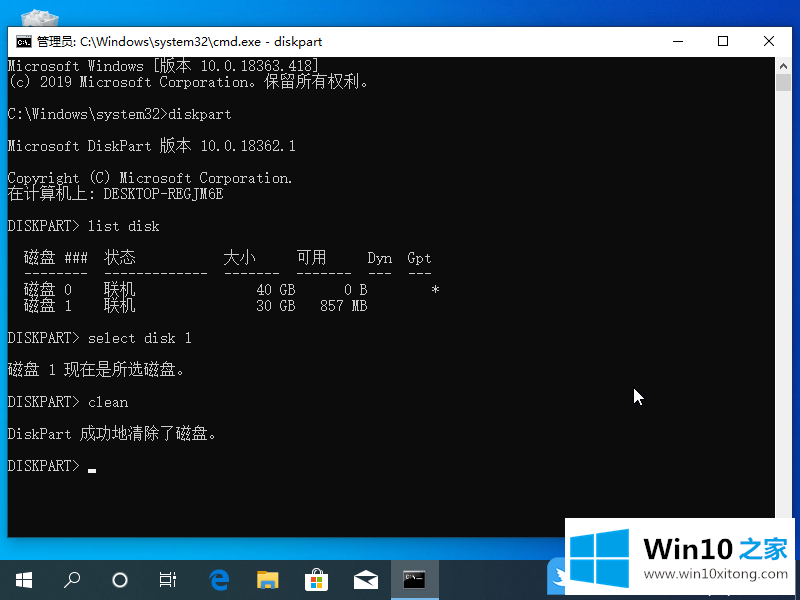Maximize the diskpart command window

click(723, 41)
